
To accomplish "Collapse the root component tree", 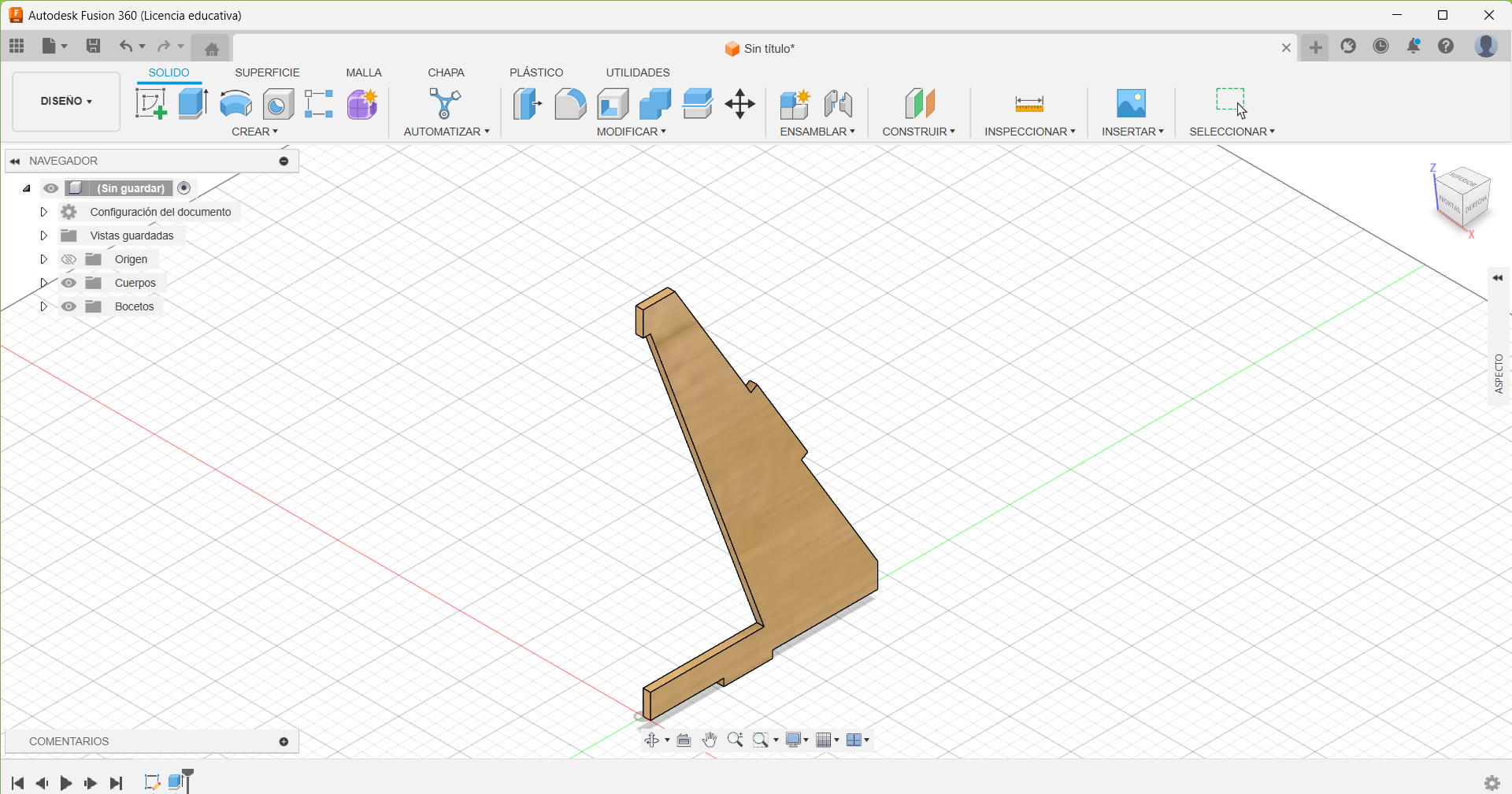I will pyautogui.click(x=27, y=188).
